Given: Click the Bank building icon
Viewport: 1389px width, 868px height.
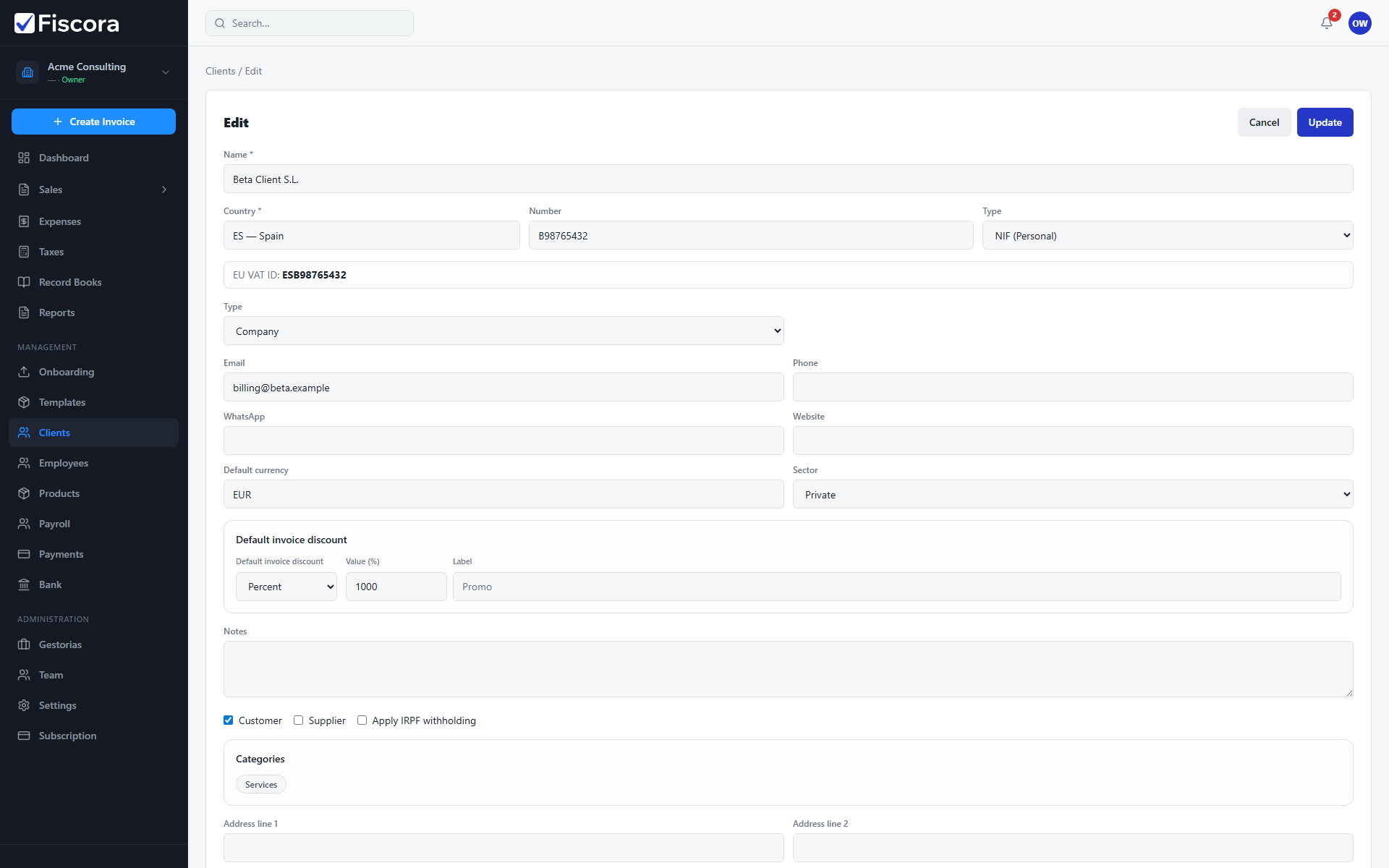Looking at the screenshot, I should [24, 584].
